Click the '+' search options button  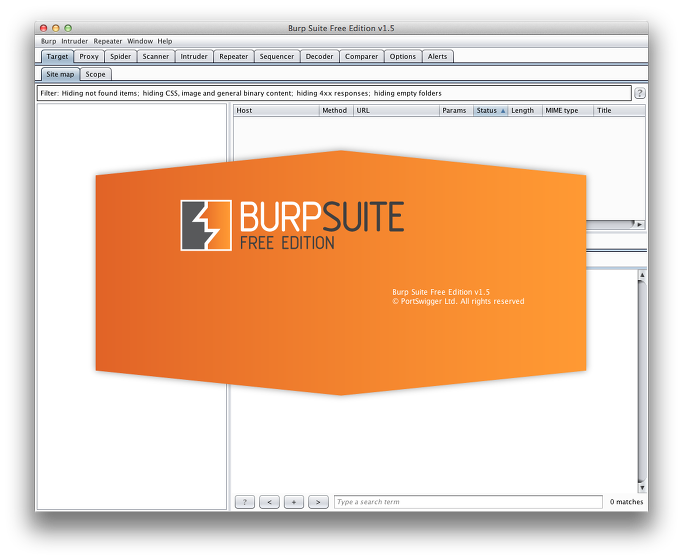tap(294, 502)
